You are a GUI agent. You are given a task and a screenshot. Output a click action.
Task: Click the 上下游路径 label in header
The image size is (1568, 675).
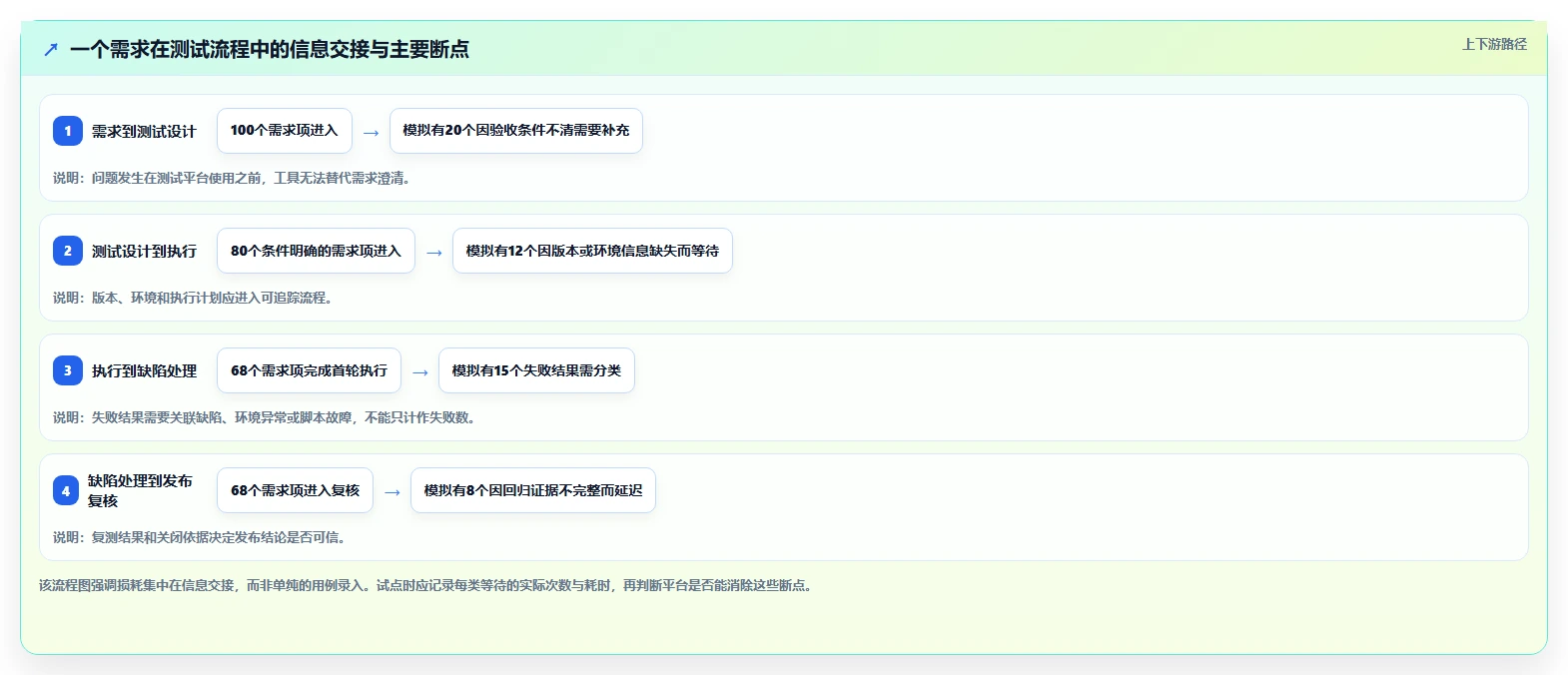click(x=1494, y=44)
